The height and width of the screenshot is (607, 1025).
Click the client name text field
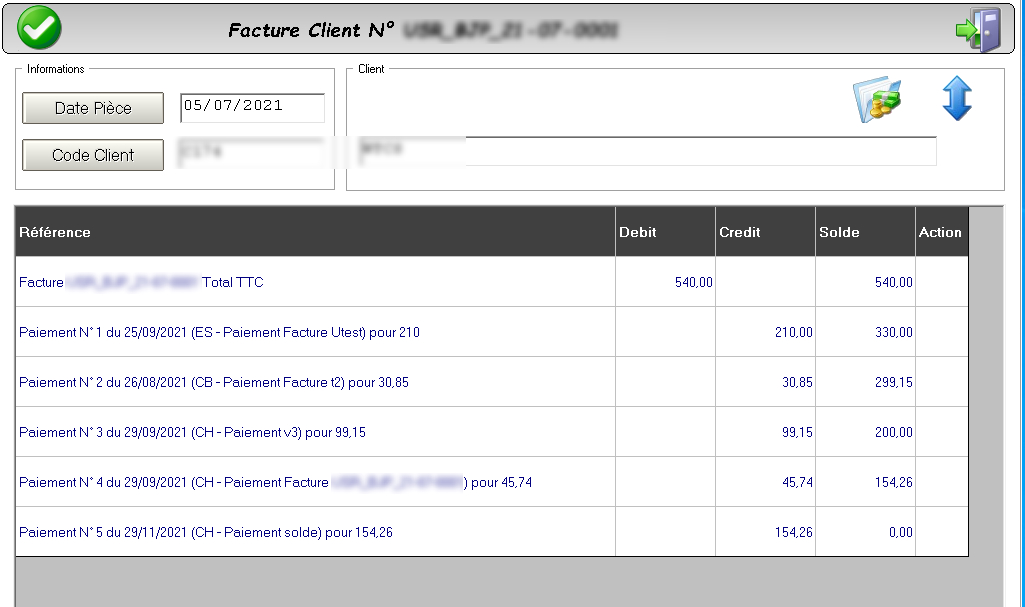pos(646,151)
